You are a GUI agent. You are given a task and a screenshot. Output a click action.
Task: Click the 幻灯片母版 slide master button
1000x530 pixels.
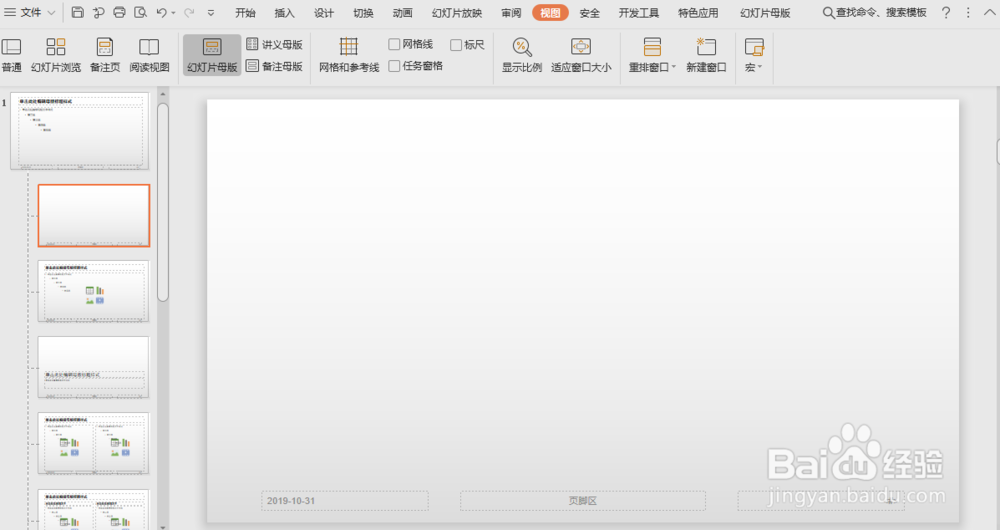coord(212,55)
